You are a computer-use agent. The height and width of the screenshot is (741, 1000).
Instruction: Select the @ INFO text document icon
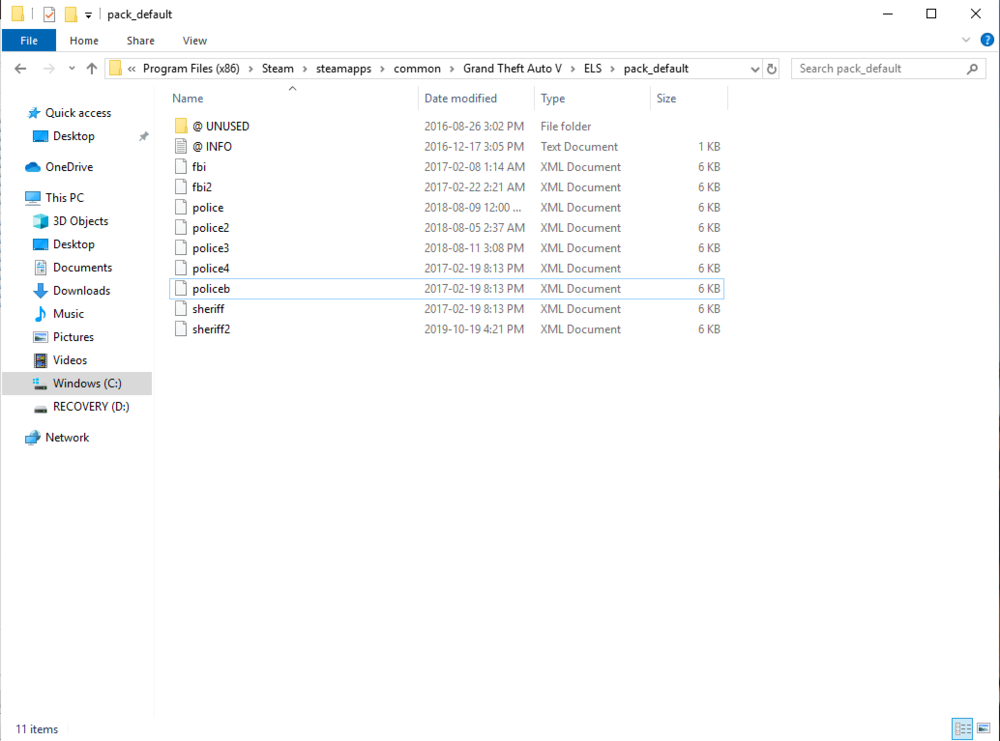pyautogui.click(x=181, y=147)
